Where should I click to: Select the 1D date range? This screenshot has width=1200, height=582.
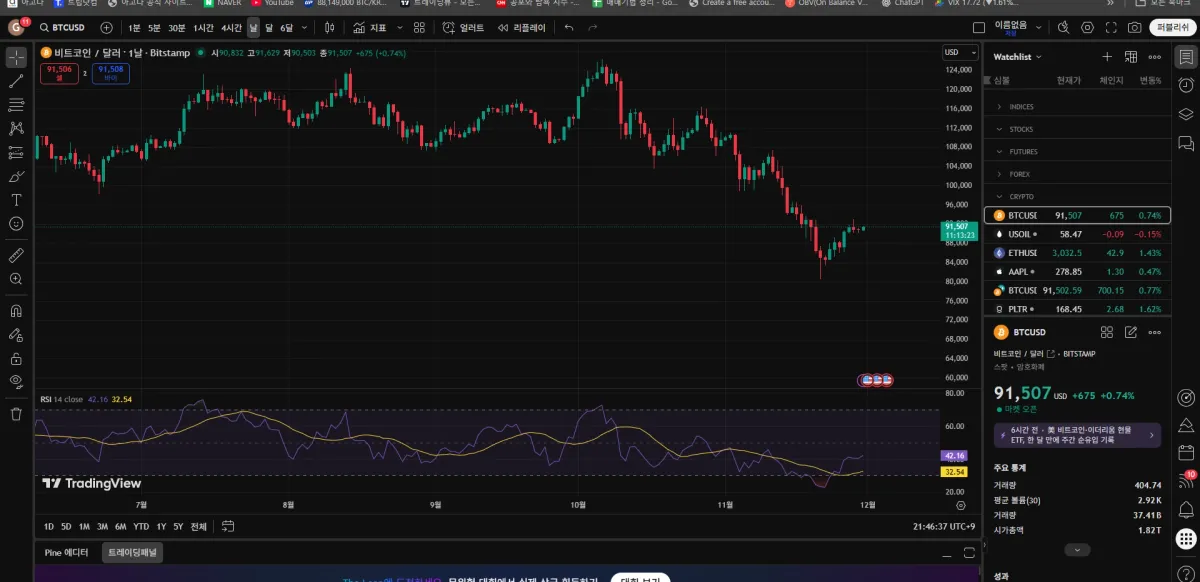[49, 526]
